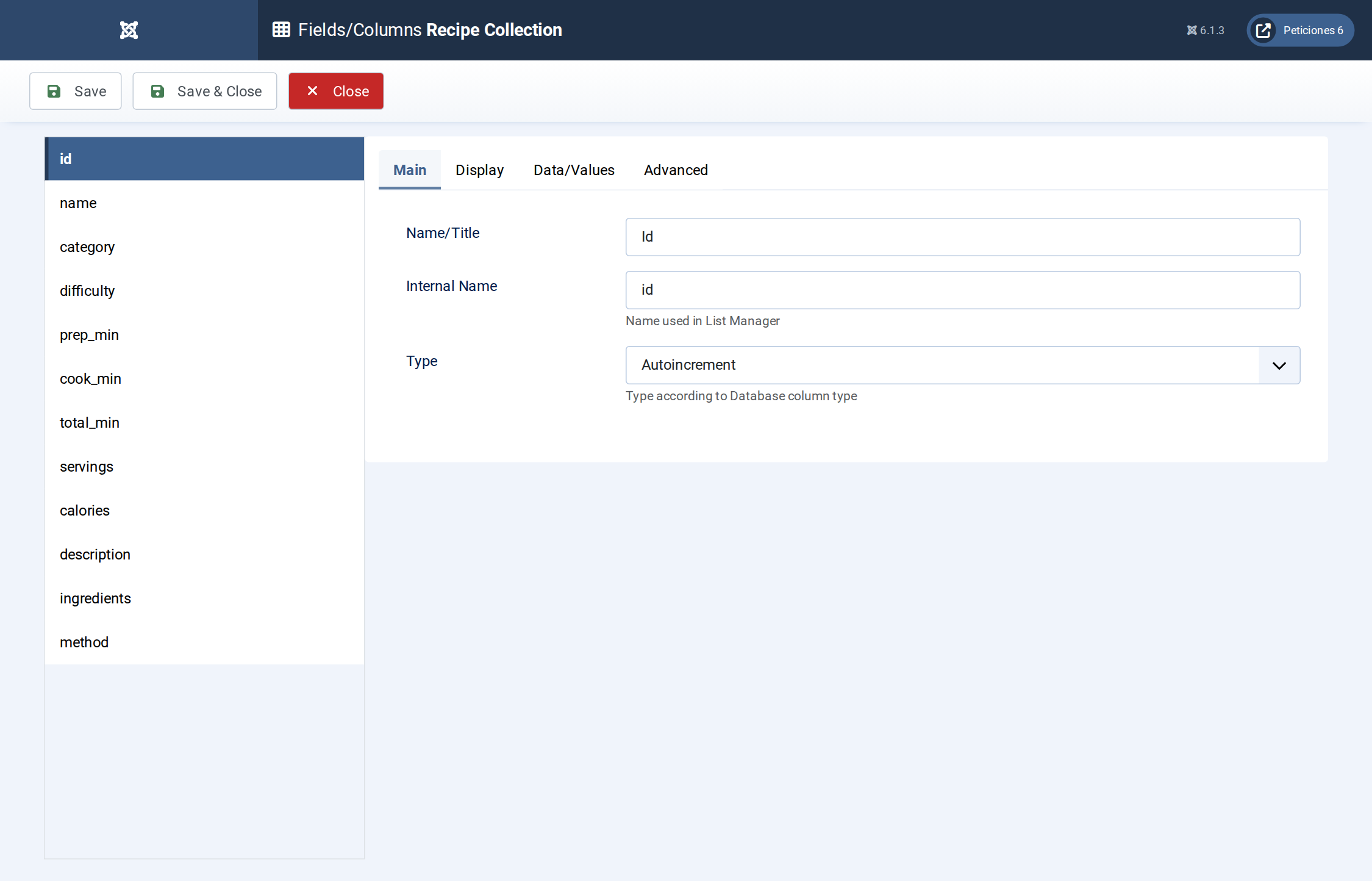Image resolution: width=1372 pixels, height=881 pixels.
Task: Switch to the Display tab
Action: coord(480,170)
